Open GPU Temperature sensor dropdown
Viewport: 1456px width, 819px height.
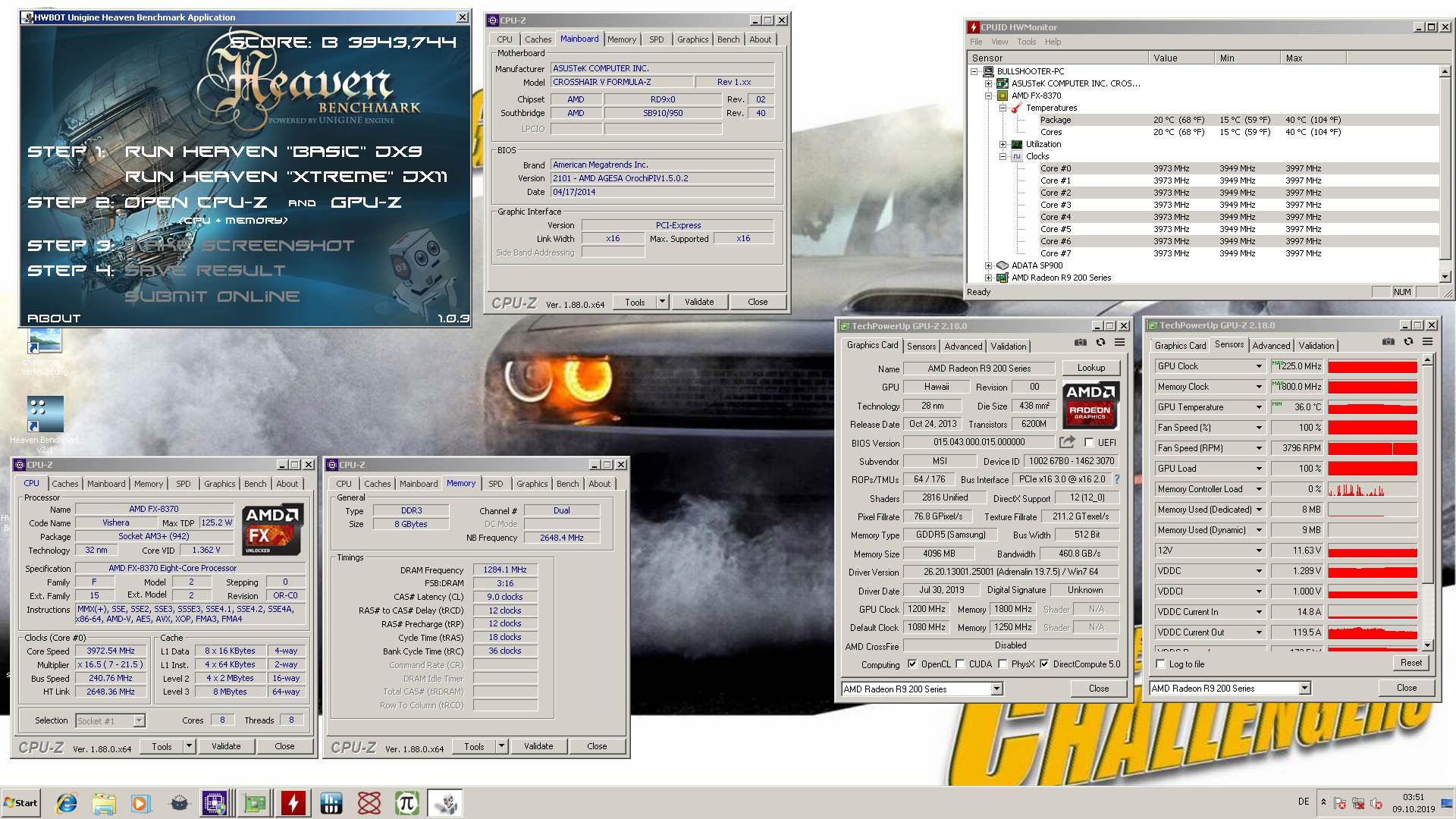[x=1258, y=407]
